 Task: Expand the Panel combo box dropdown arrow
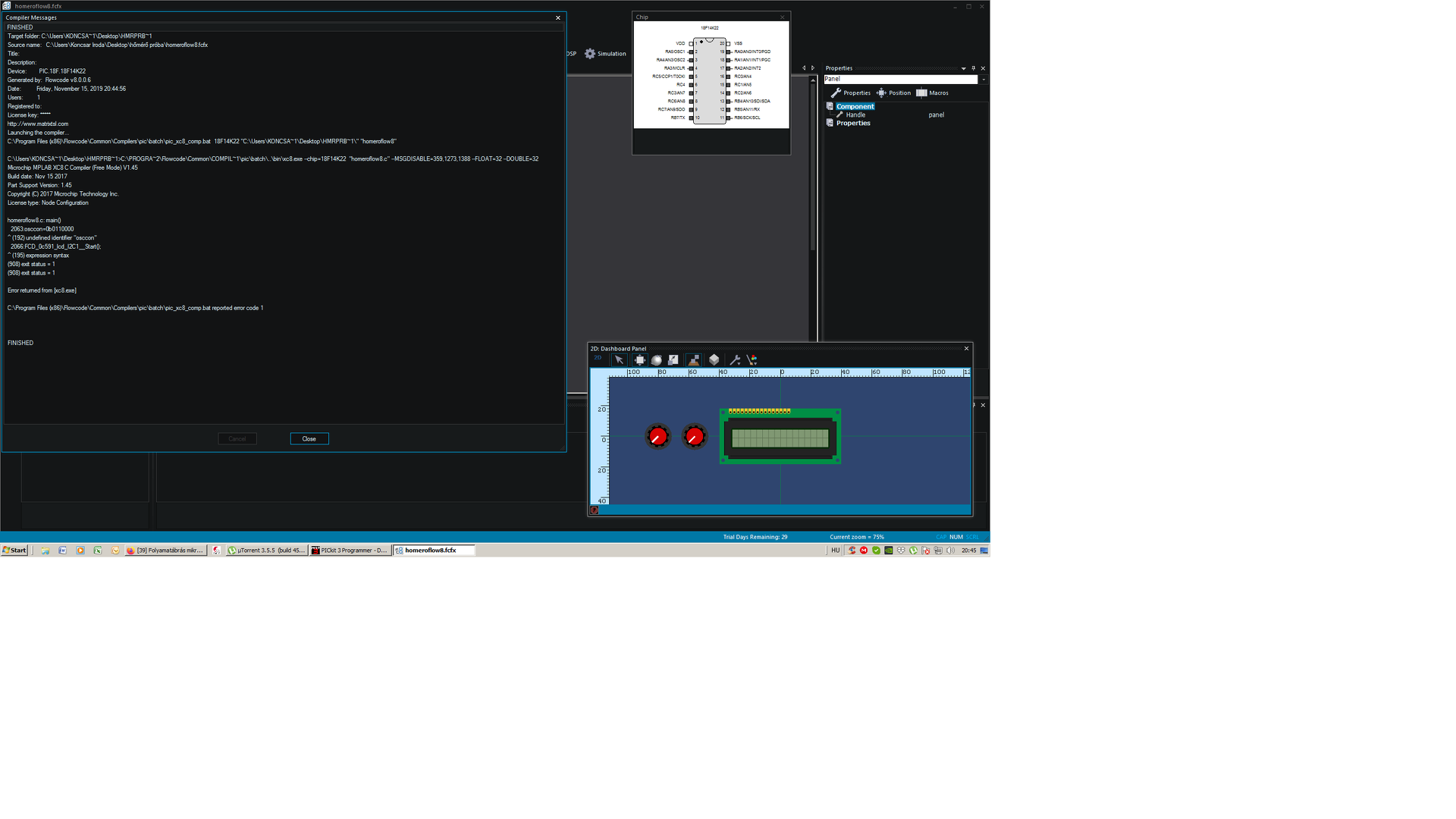pyautogui.click(x=984, y=80)
